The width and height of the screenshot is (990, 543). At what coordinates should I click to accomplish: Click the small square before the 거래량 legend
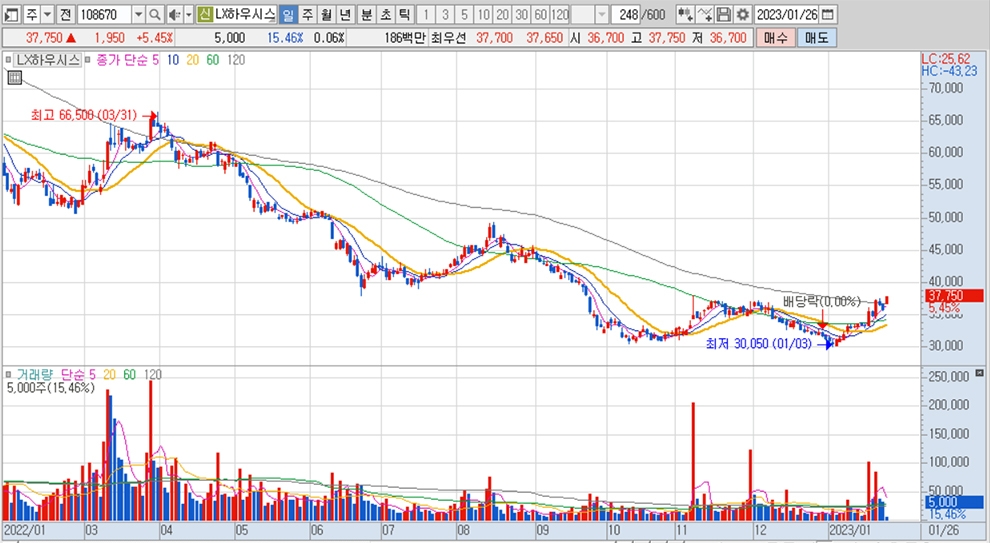click(8, 374)
